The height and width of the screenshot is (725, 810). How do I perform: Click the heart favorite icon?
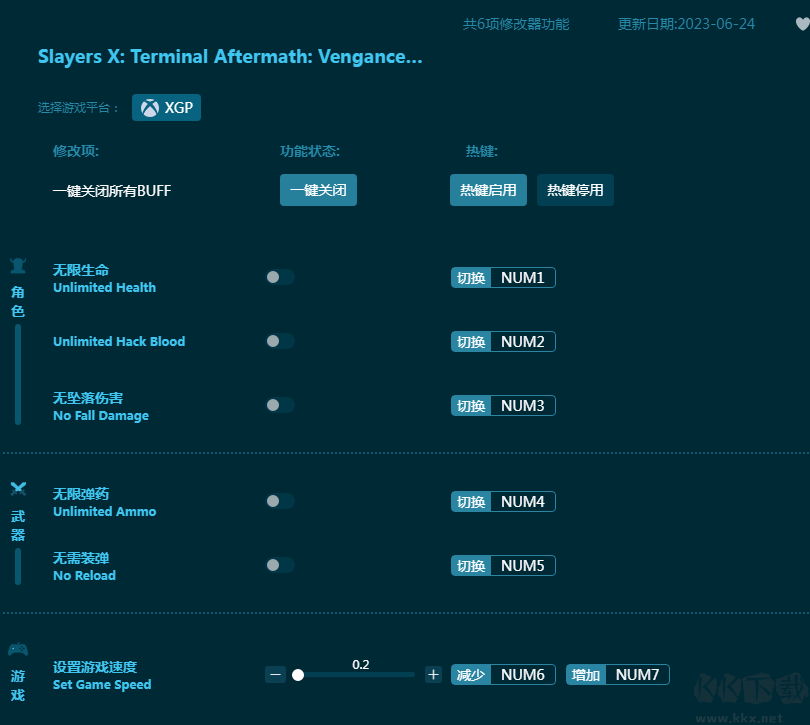802,24
